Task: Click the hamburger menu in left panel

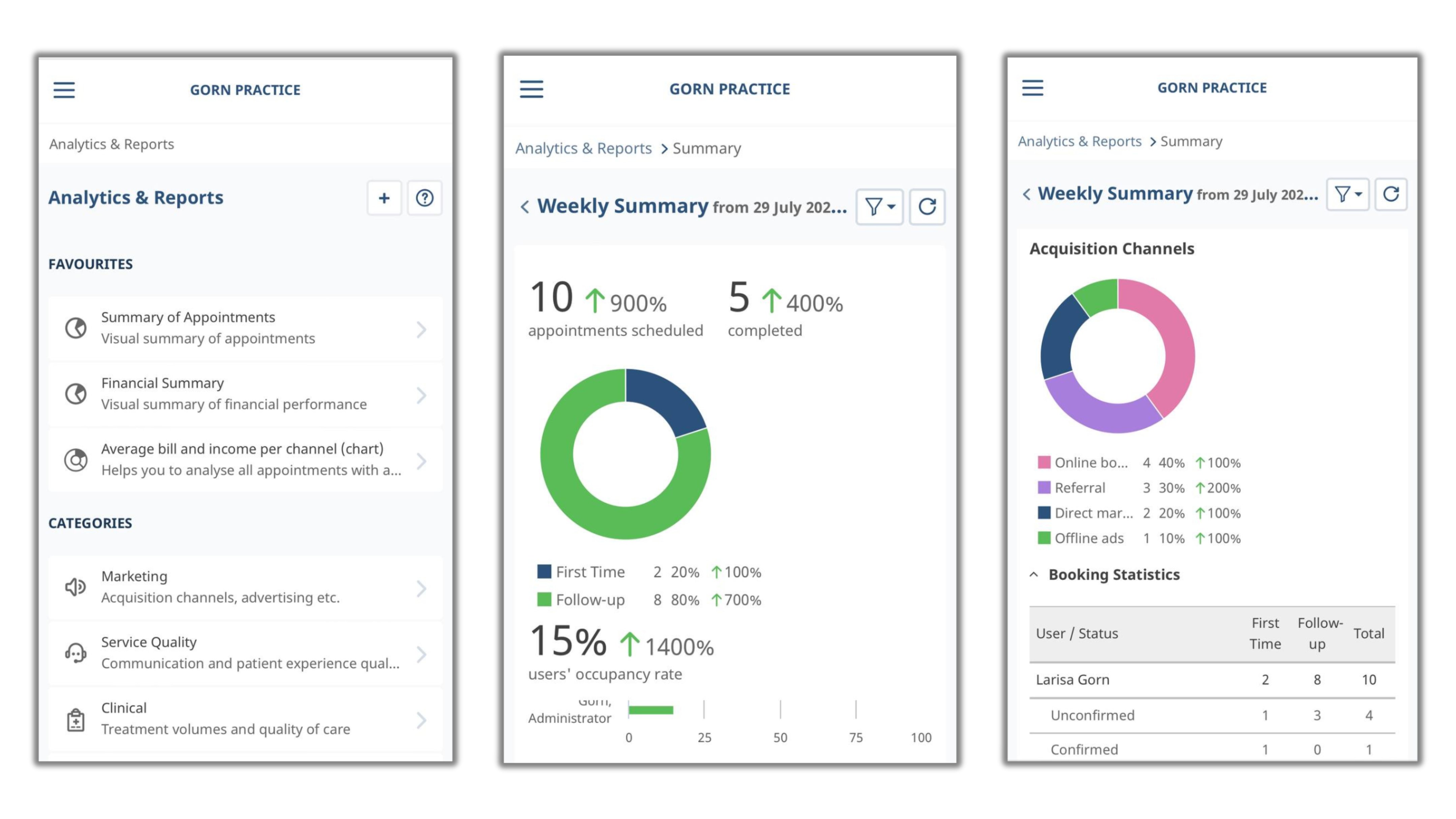Action: click(64, 89)
